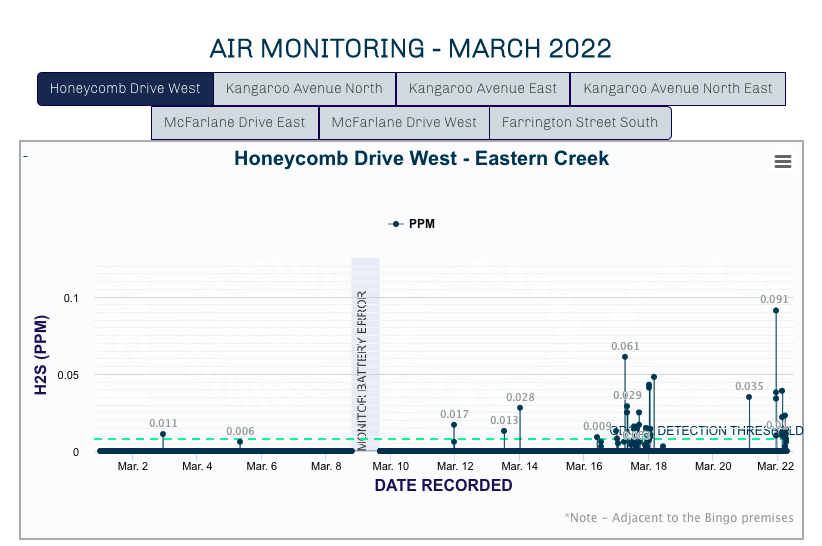This screenshot has height=546, width=822.
Task: Click the chart title Honeycomb Drive West - Eastern Creek
Action: pos(421,158)
